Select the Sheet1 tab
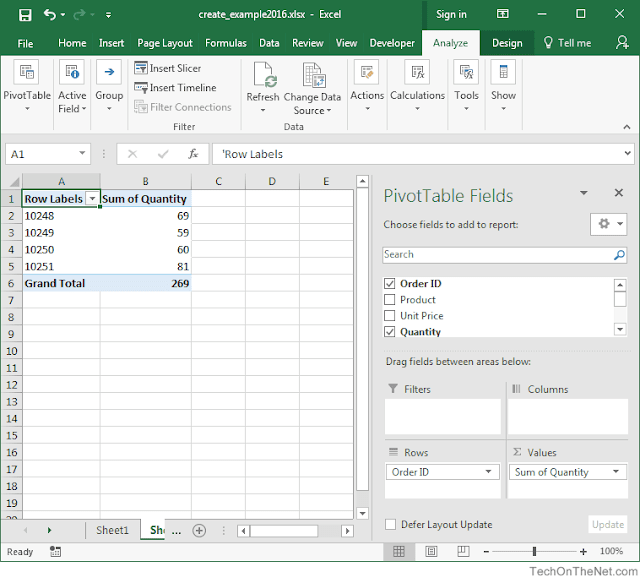The image size is (640, 583). pos(112,530)
